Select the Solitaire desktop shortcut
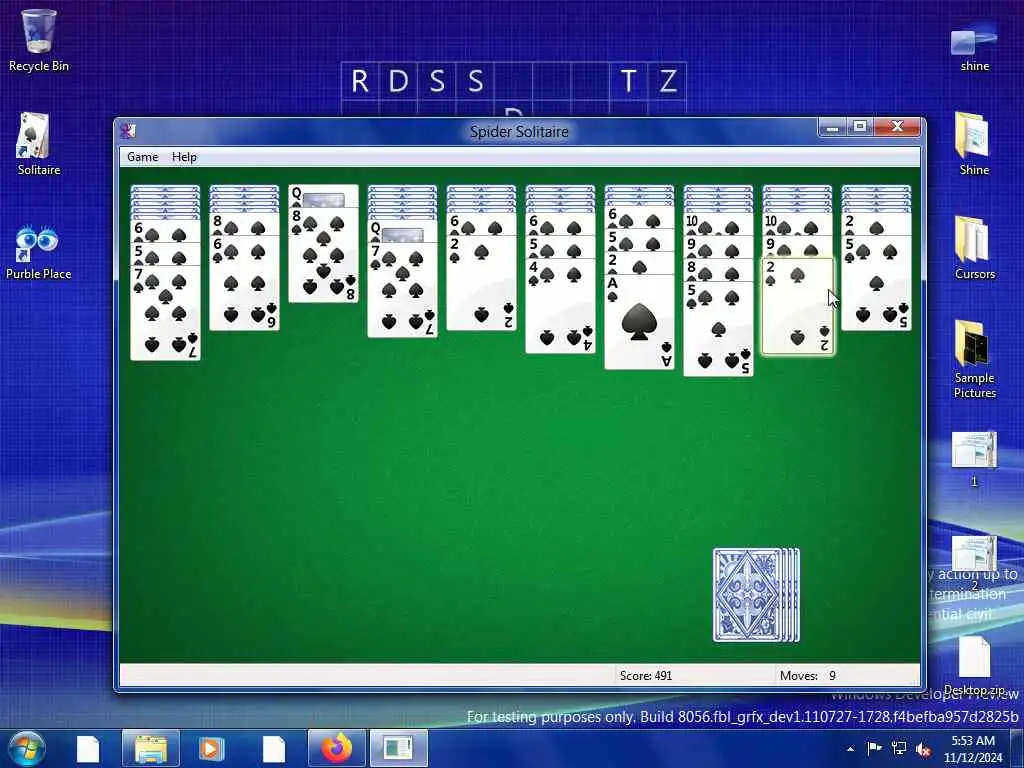This screenshot has height=768, width=1024. (39, 144)
